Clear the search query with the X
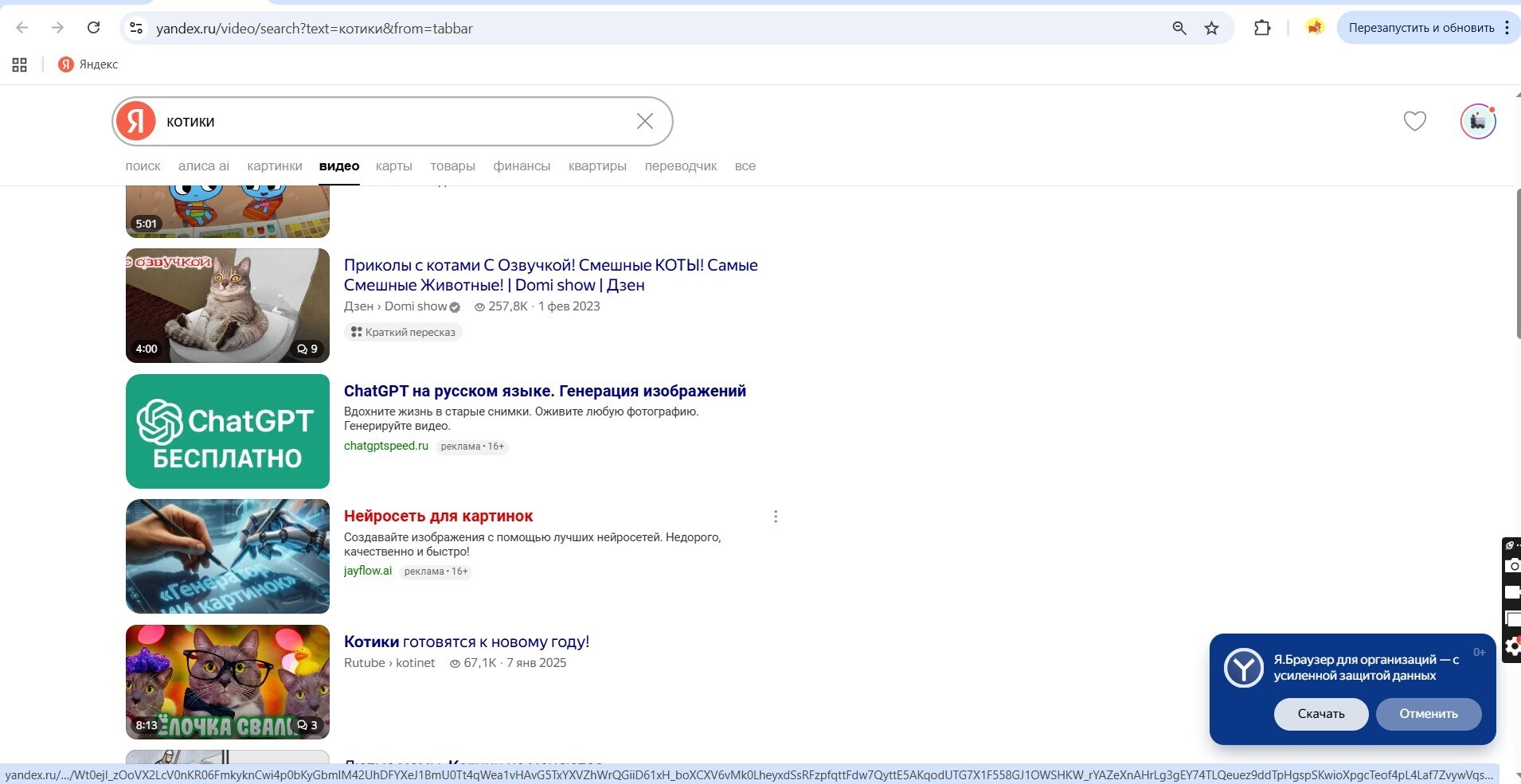Viewport: 1521px width, 784px height. (645, 121)
